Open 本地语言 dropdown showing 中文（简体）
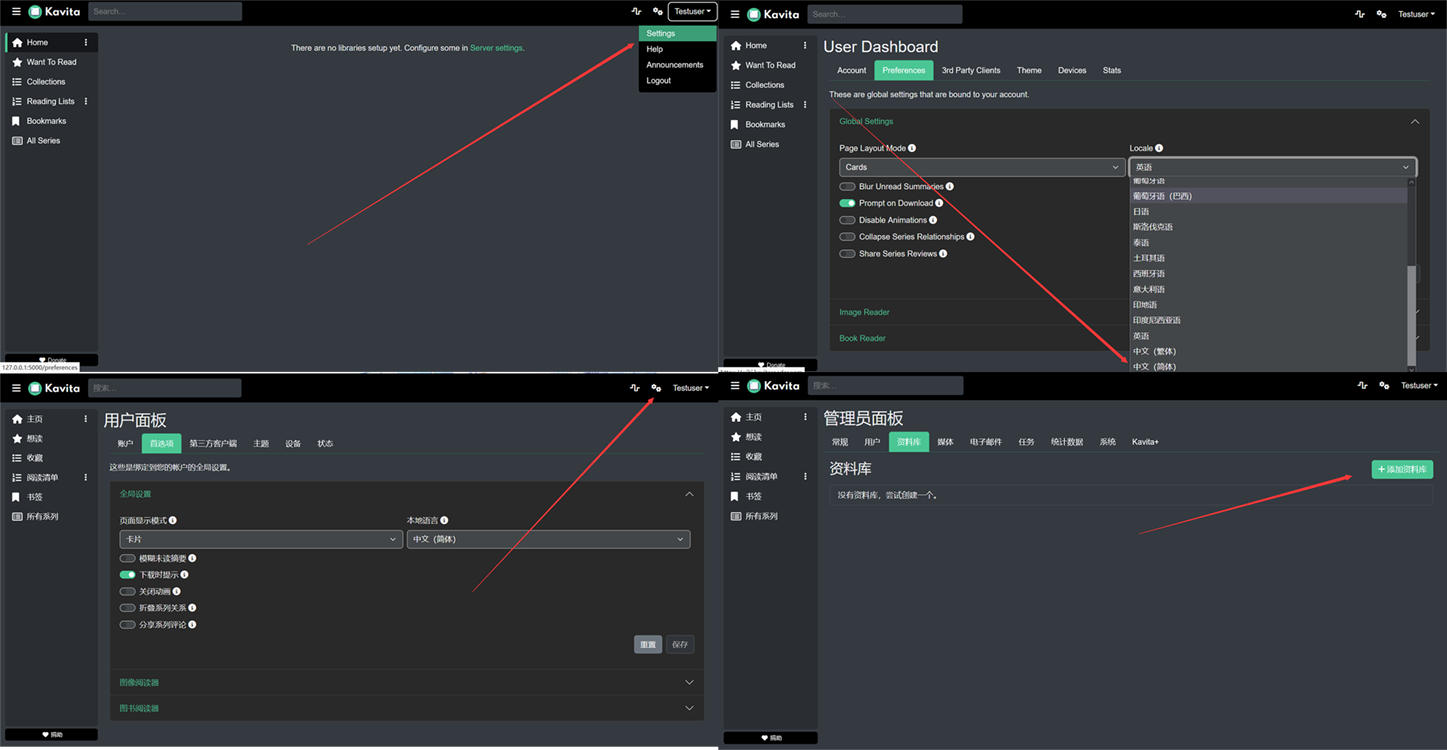Viewport: 1447px width, 750px height. point(548,539)
